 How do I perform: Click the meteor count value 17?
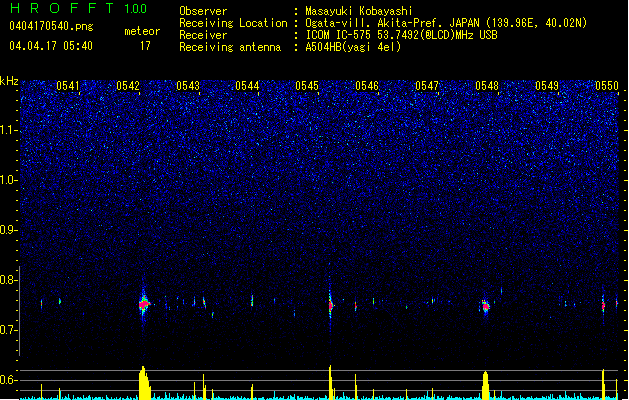click(145, 46)
